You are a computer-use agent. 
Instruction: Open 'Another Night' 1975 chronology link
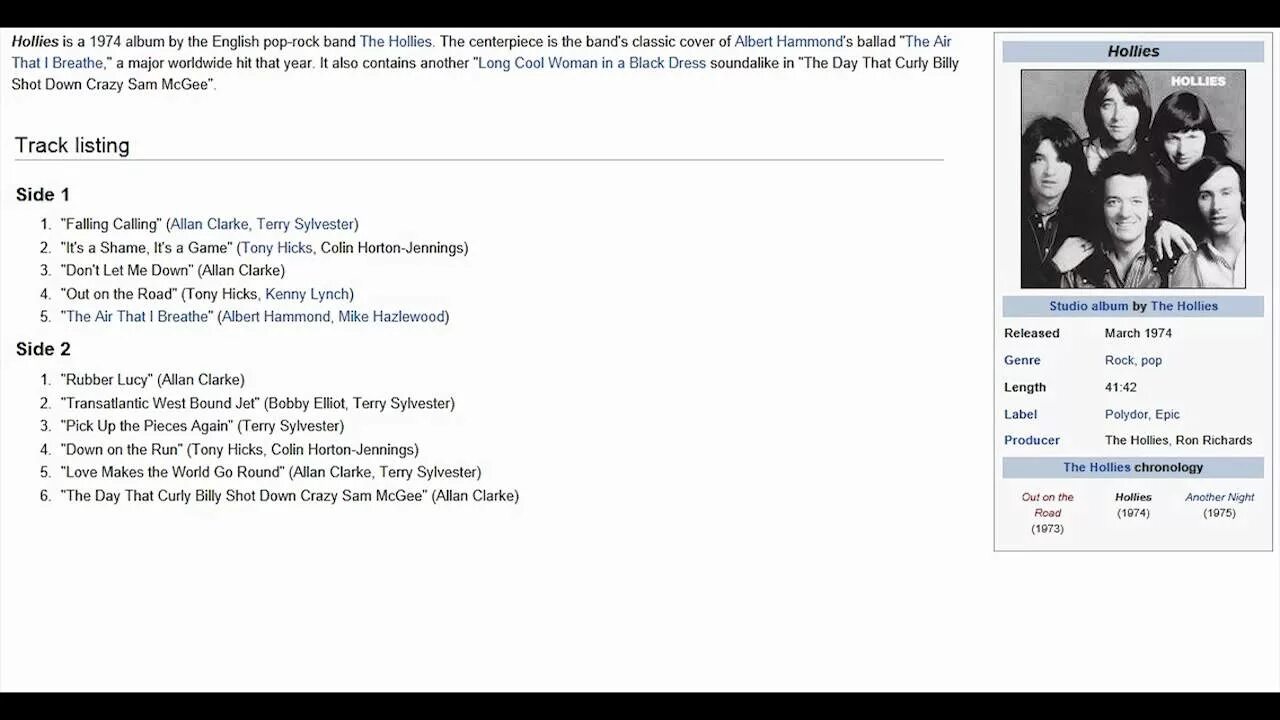1219,497
